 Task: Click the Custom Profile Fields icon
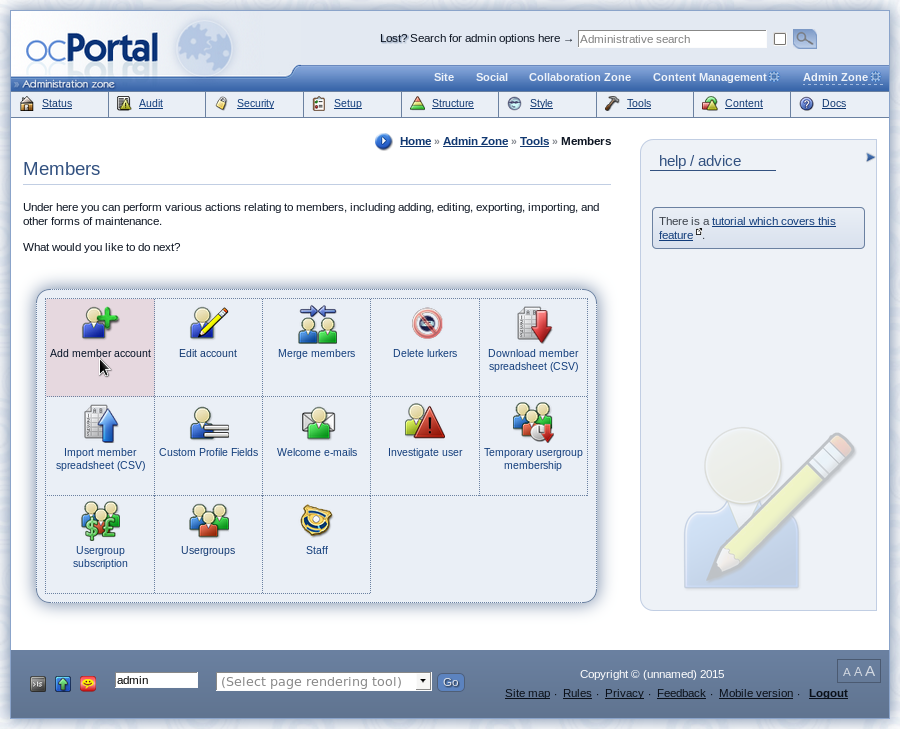(x=208, y=423)
